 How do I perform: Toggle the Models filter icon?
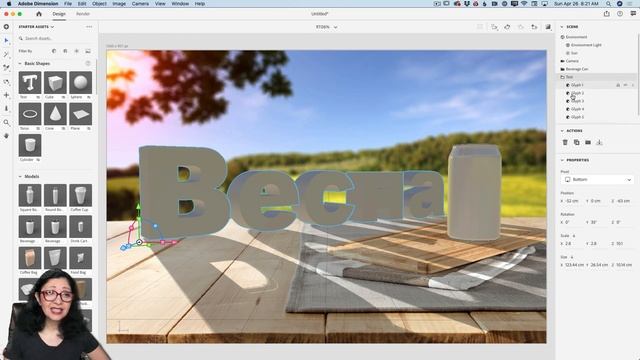(x=54, y=51)
